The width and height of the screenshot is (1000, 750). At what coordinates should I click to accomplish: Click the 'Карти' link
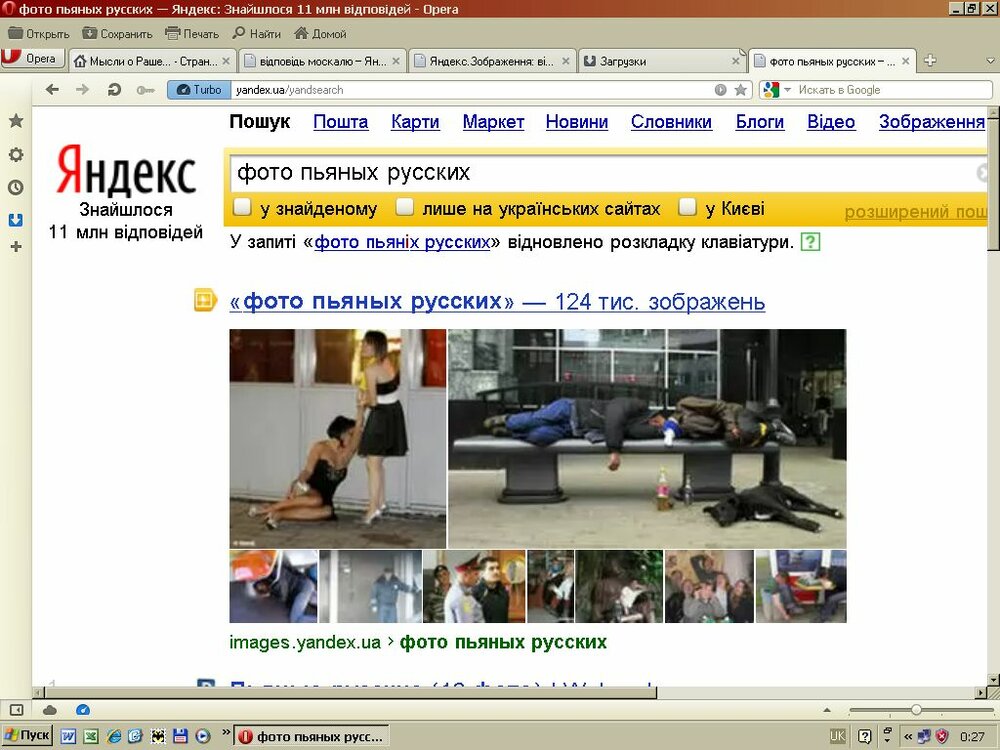click(415, 122)
